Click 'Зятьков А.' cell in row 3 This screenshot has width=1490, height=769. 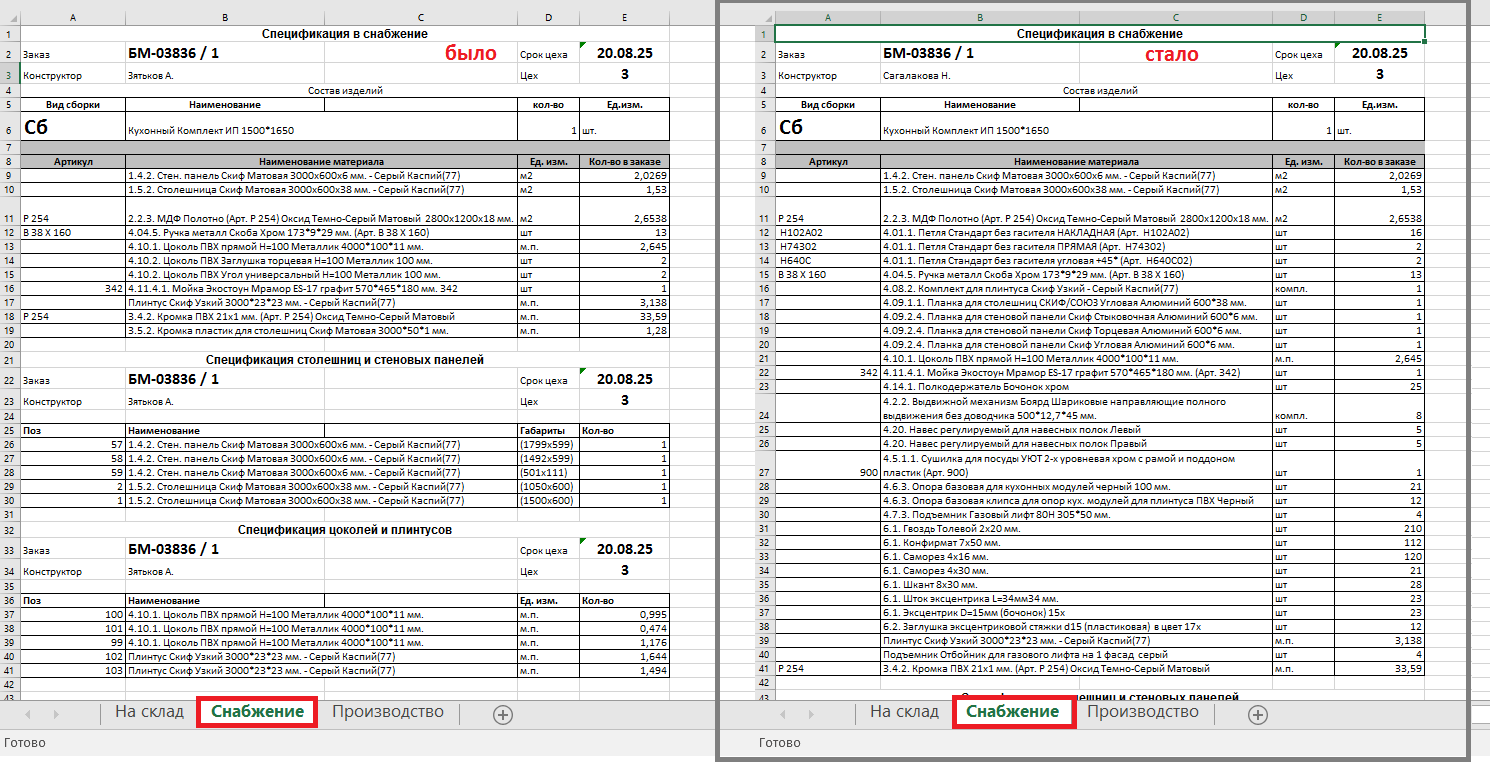tap(150, 75)
